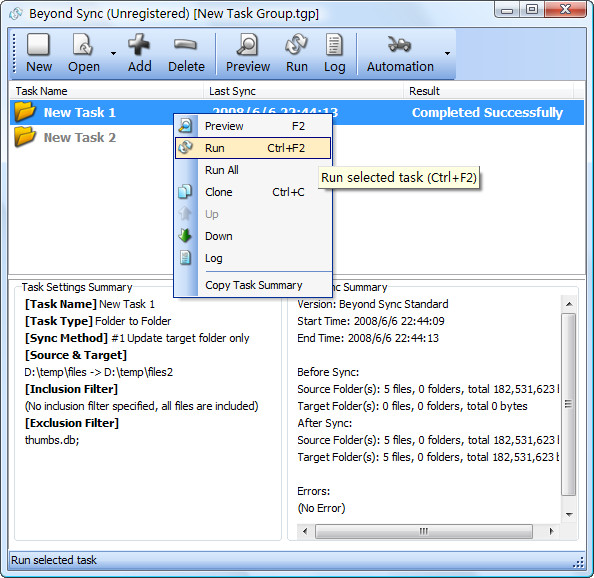Click the toolbar grip handle

(14, 53)
